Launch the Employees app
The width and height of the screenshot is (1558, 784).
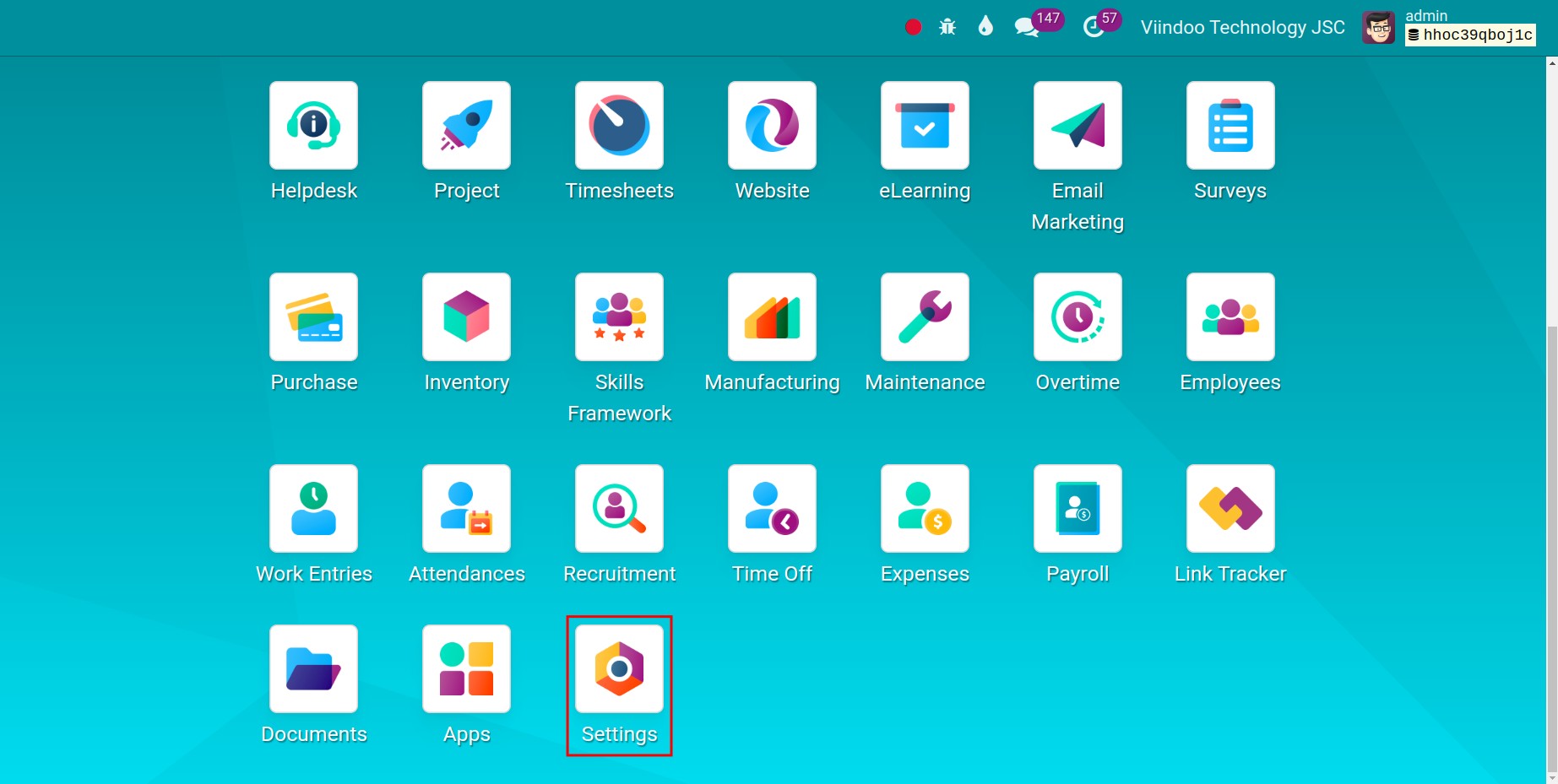click(1230, 317)
